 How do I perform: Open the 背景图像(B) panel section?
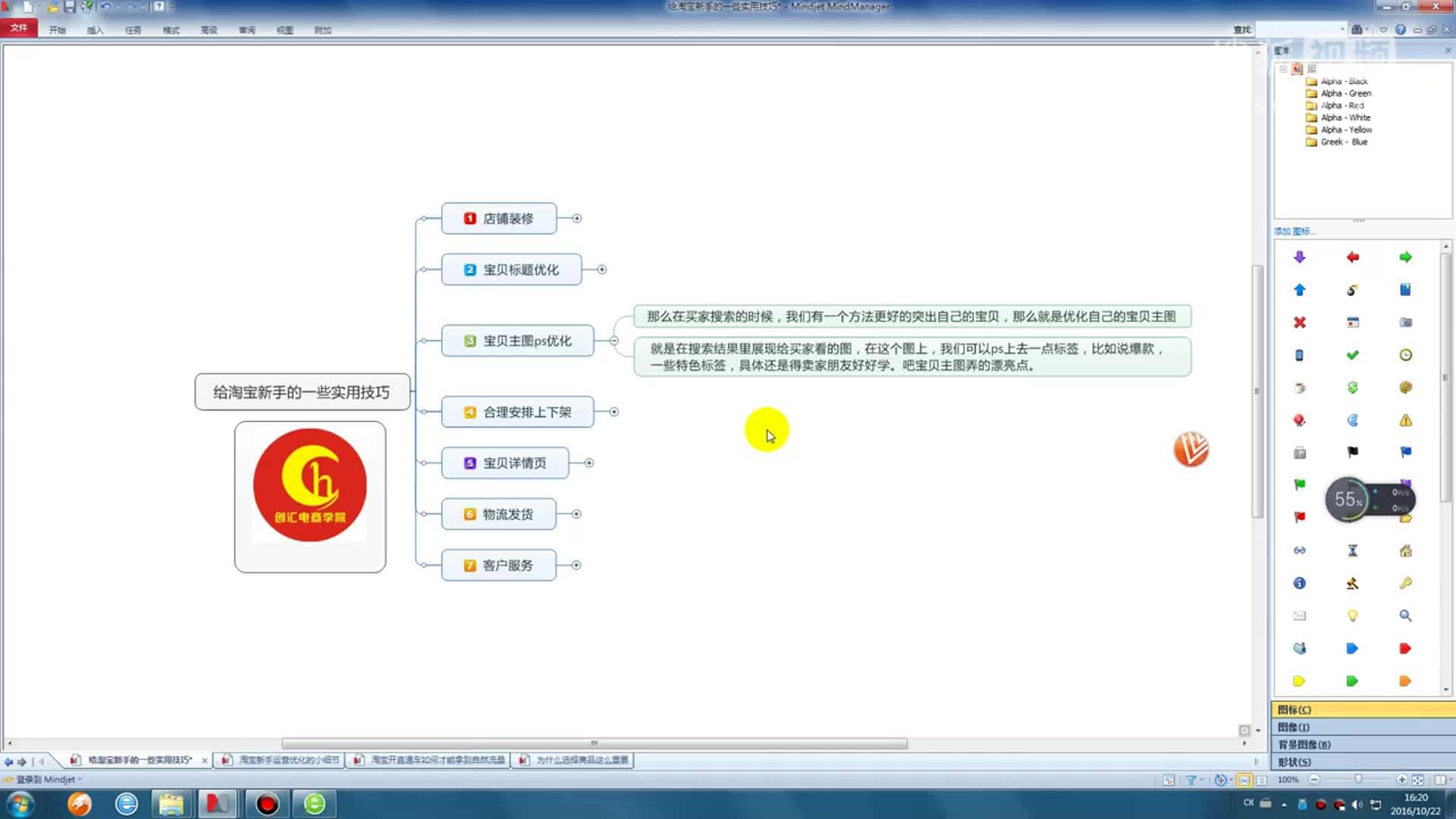pos(1304,745)
